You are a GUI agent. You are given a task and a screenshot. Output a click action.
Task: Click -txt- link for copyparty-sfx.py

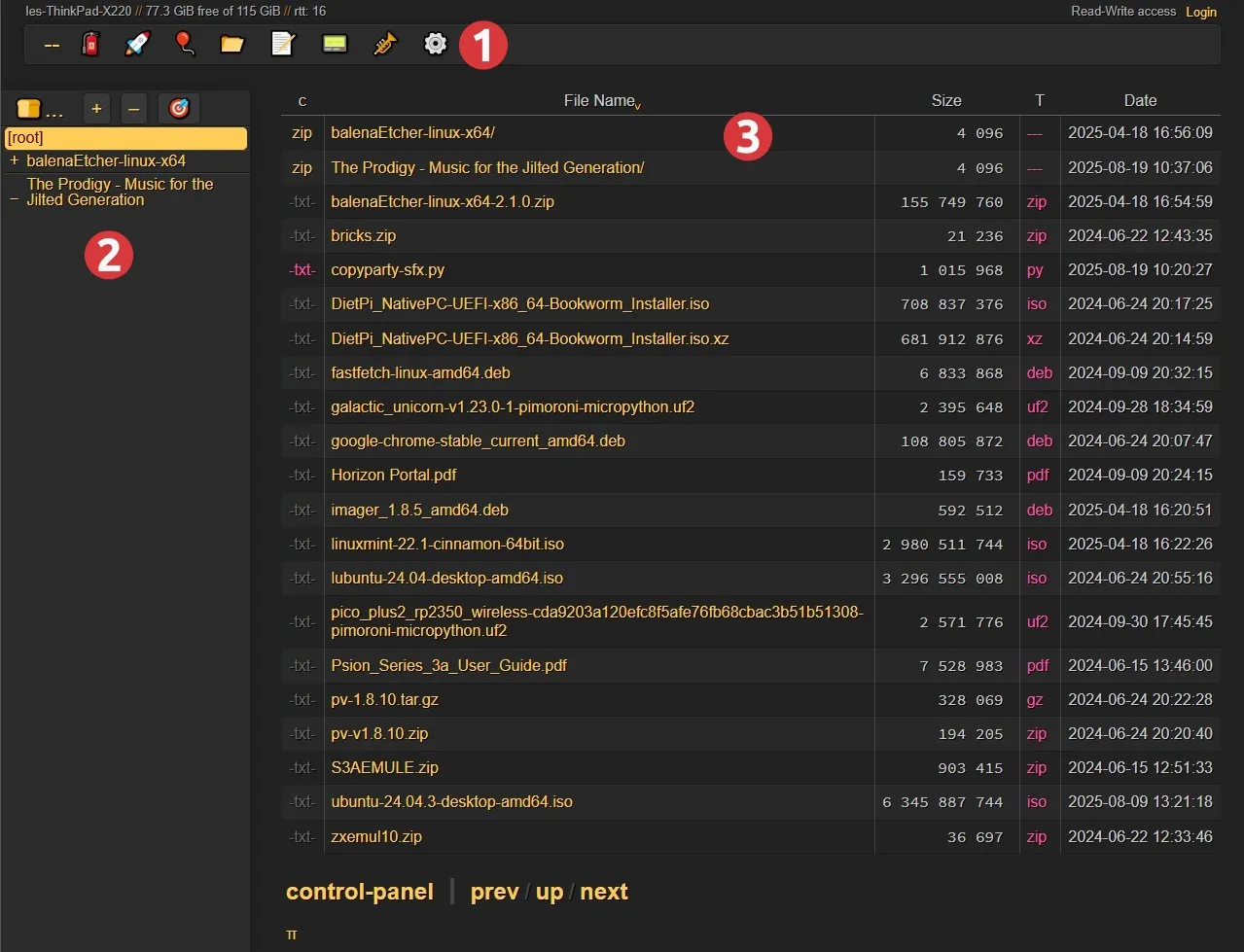click(302, 270)
